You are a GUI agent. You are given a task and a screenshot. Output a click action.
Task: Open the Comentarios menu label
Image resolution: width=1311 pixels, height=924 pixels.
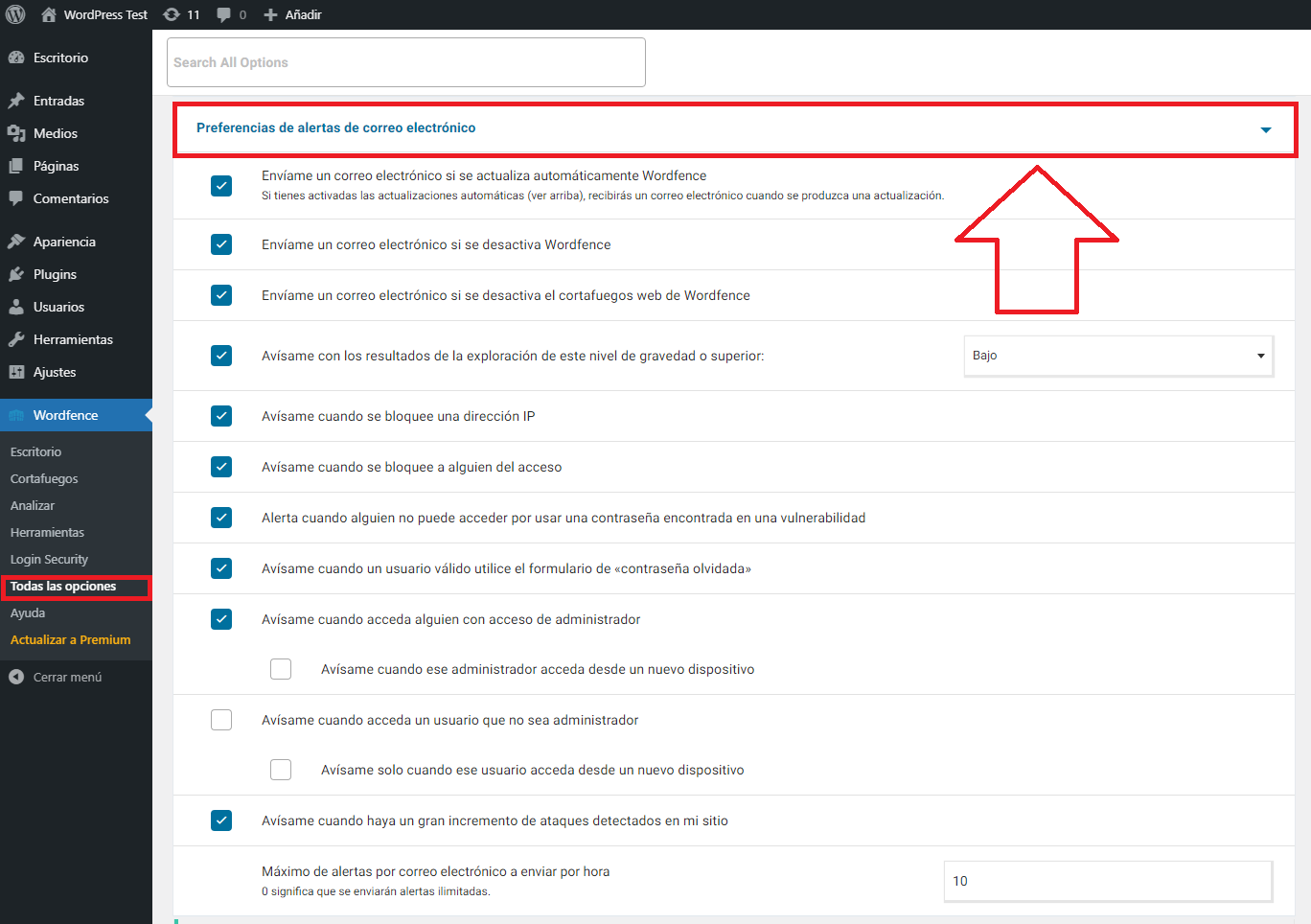71,198
